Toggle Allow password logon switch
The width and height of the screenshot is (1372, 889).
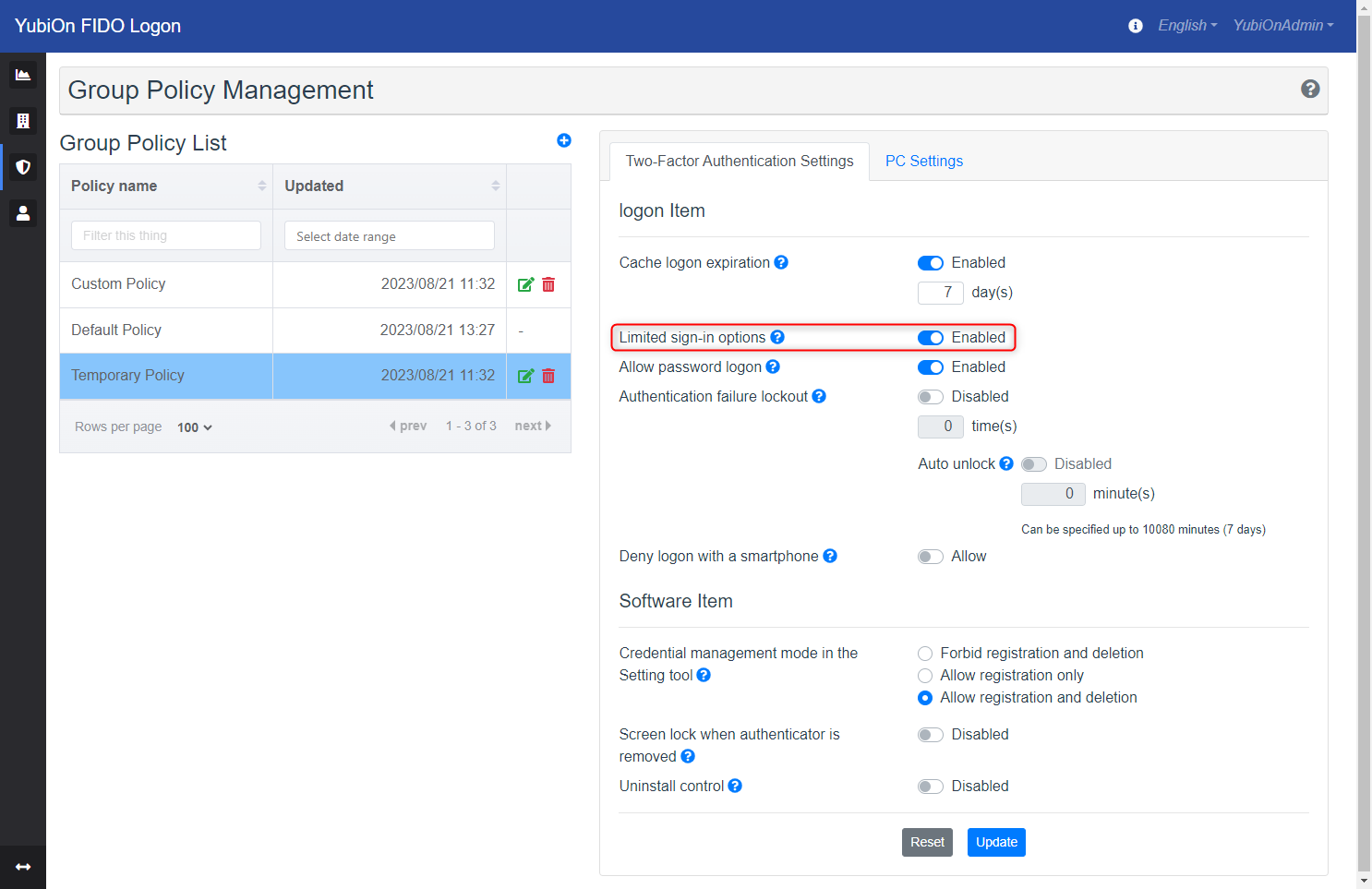point(931,367)
